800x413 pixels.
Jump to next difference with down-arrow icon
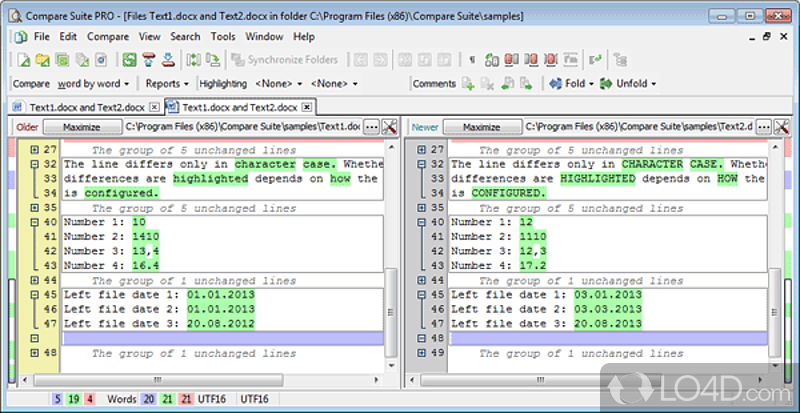[x=168, y=60]
